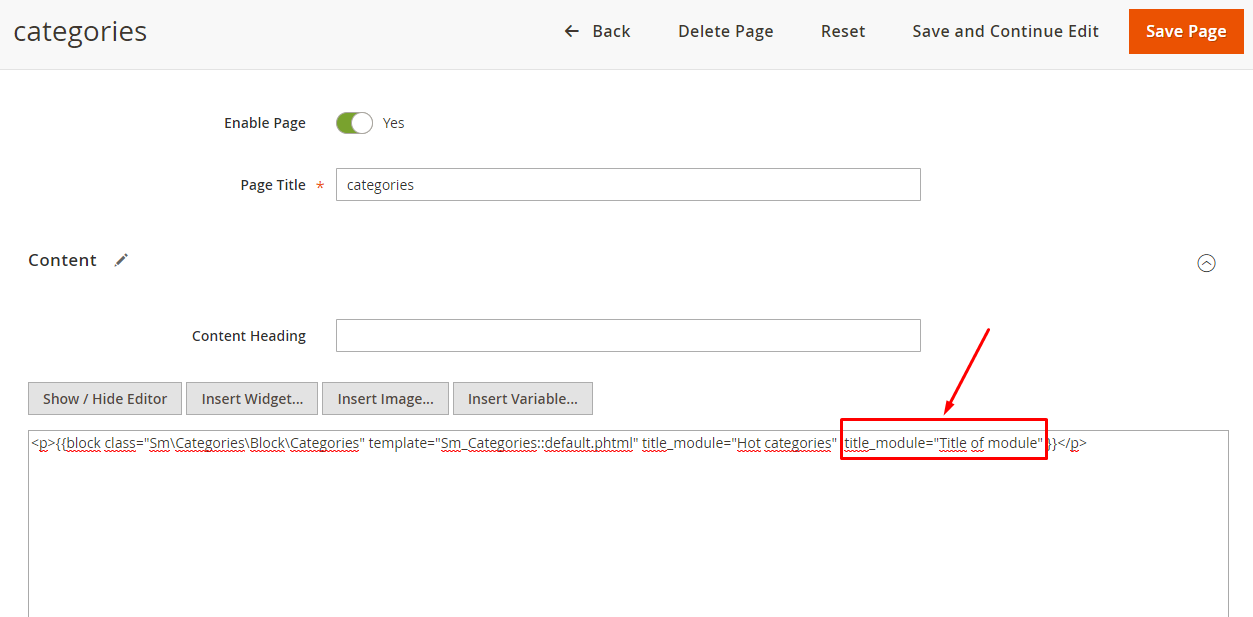Viewport: 1253px width, 617px height.
Task: Click the Enable Page label
Action: coord(265,123)
